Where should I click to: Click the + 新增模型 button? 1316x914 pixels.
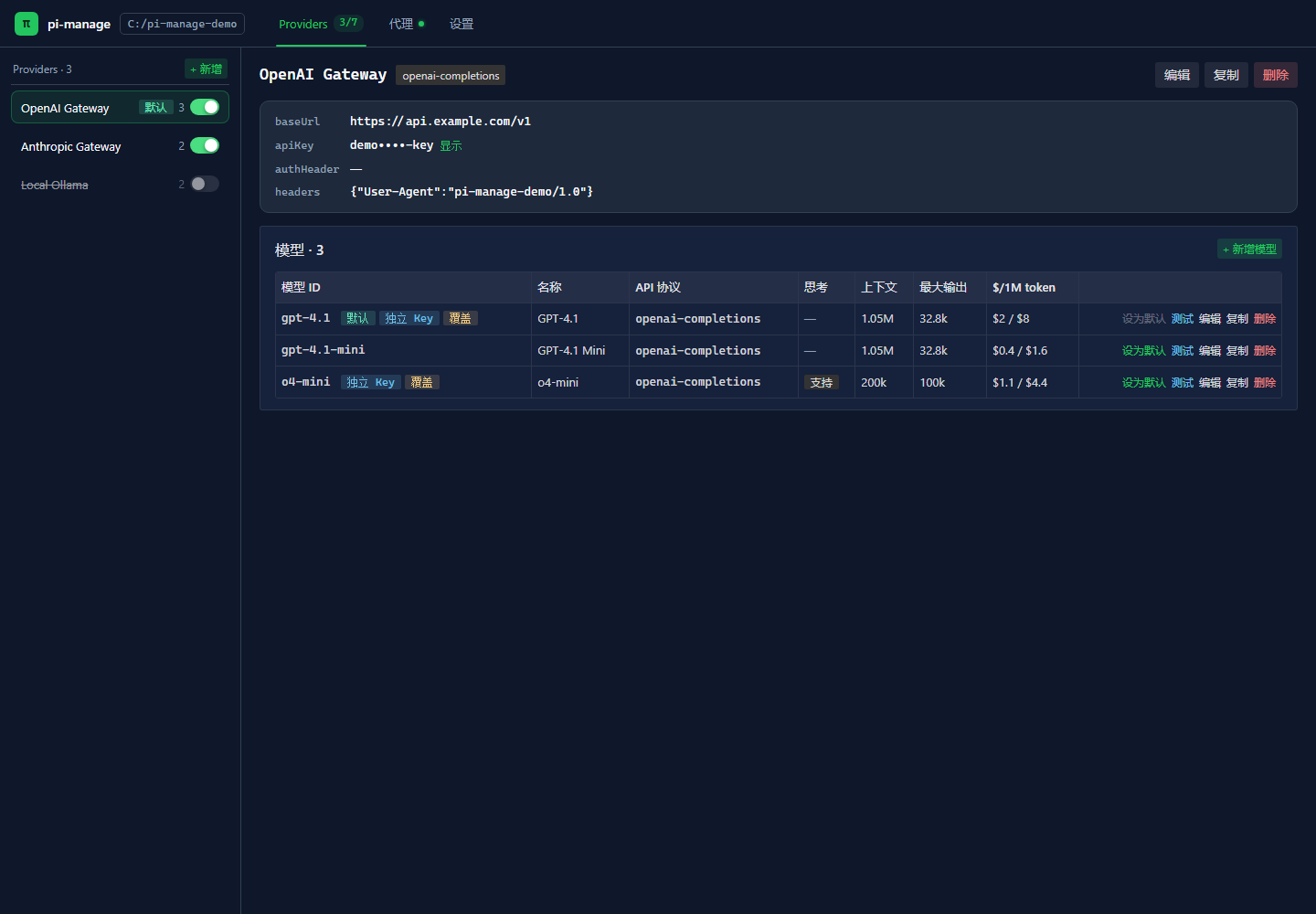1249,249
